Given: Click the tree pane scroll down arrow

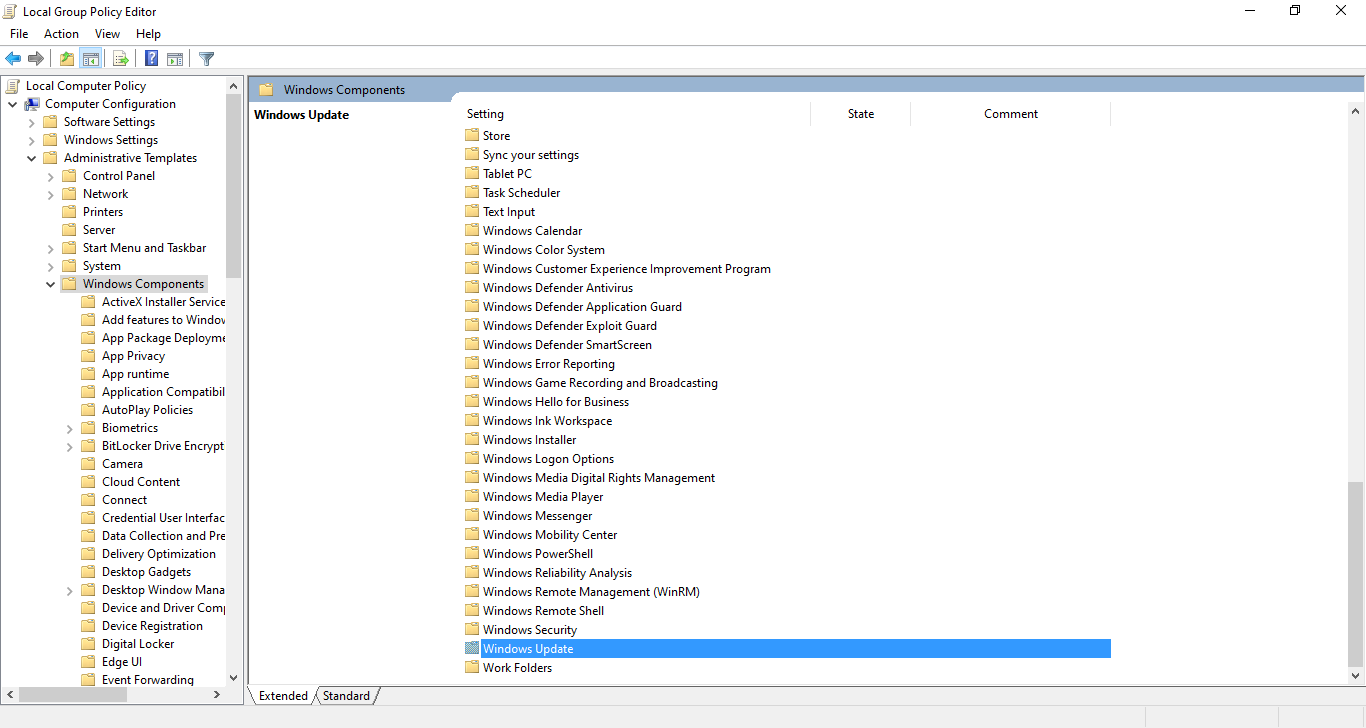Looking at the screenshot, I should [x=234, y=678].
